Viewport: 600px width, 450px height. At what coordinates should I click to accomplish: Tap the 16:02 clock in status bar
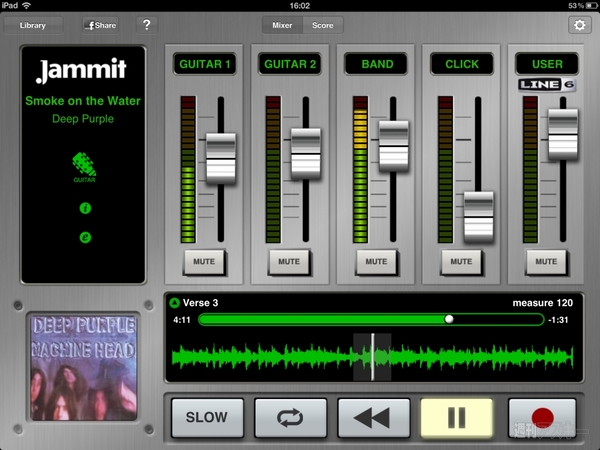point(300,5)
